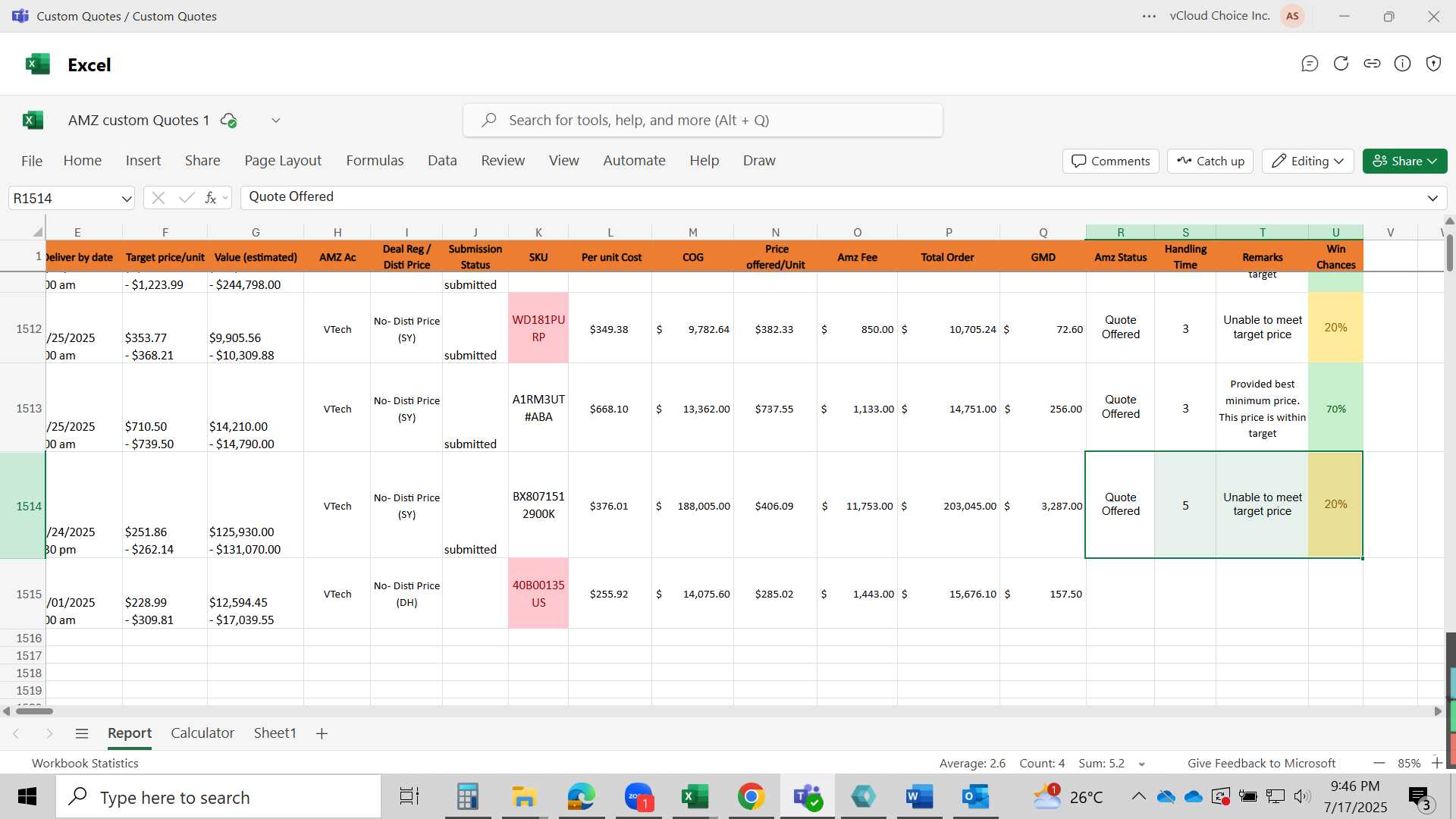
Task: Open Windows Start menu
Action: tap(27, 796)
